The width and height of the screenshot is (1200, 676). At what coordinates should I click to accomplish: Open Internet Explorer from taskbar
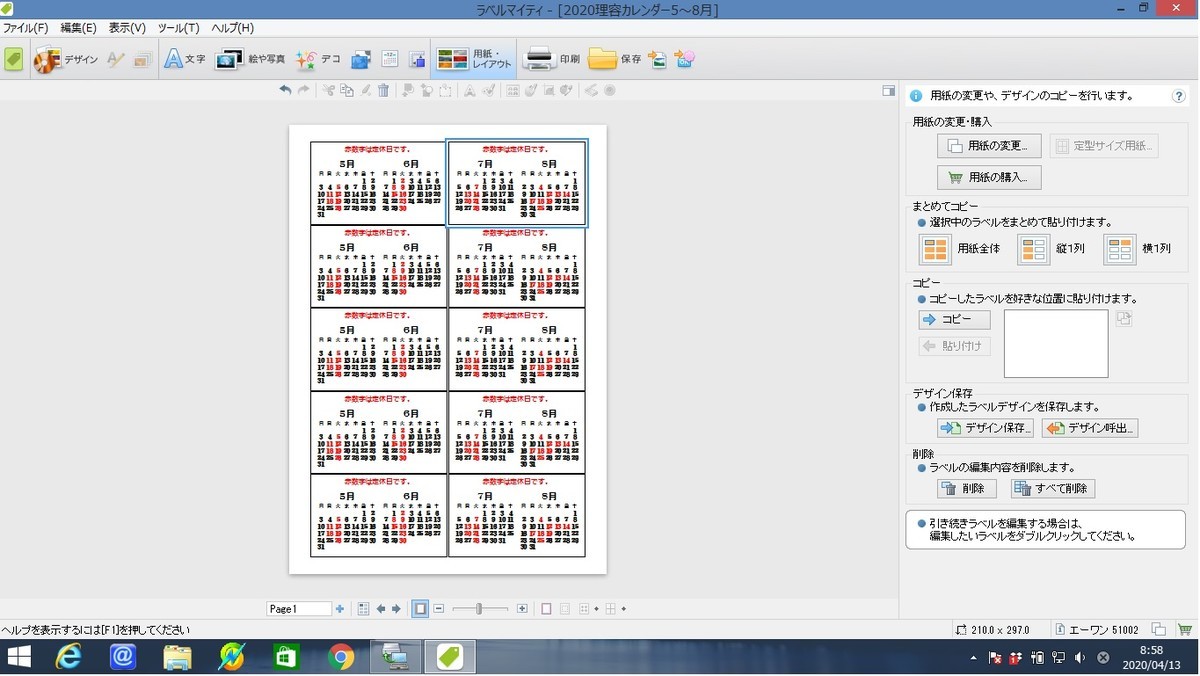pyautogui.click(x=69, y=657)
